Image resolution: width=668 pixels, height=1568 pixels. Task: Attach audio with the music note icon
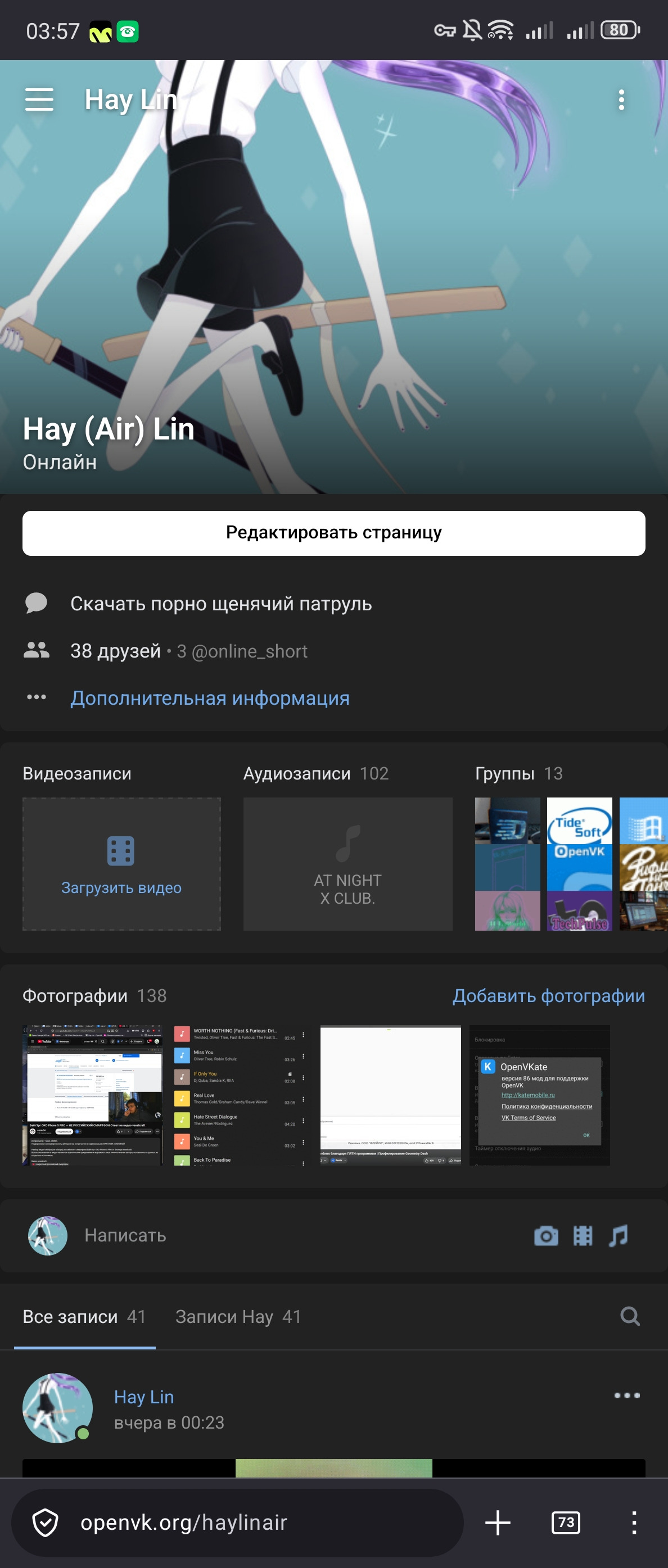point(619,1236)
